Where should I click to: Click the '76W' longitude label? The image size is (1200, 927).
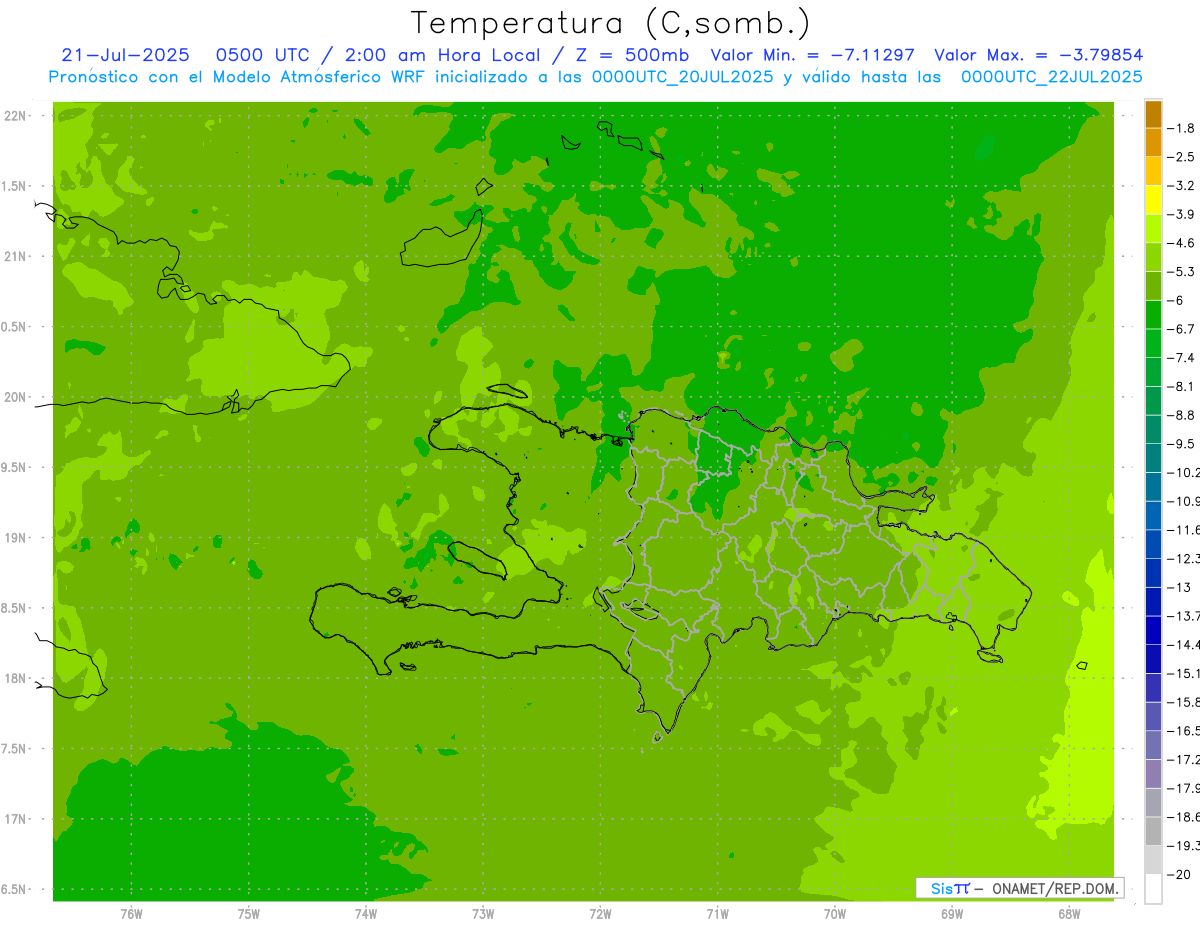click(131, 914)
